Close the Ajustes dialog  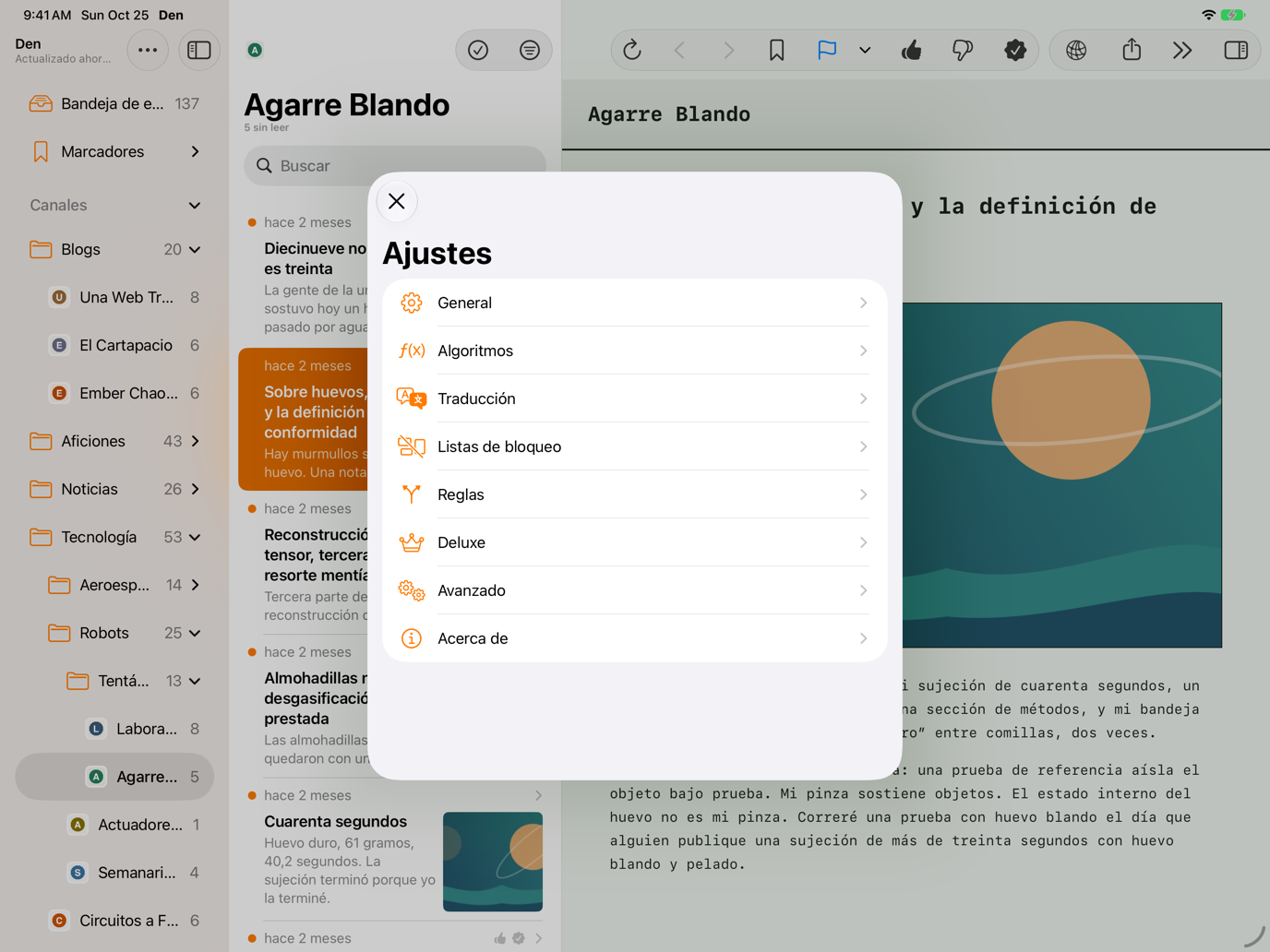click(397, 201)
